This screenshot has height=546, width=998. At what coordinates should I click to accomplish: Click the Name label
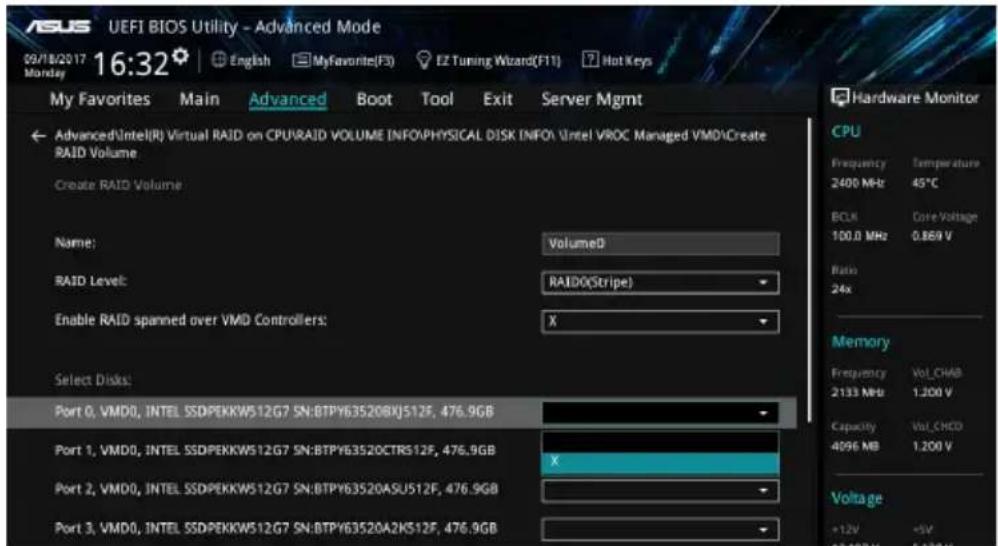[75, 243]
